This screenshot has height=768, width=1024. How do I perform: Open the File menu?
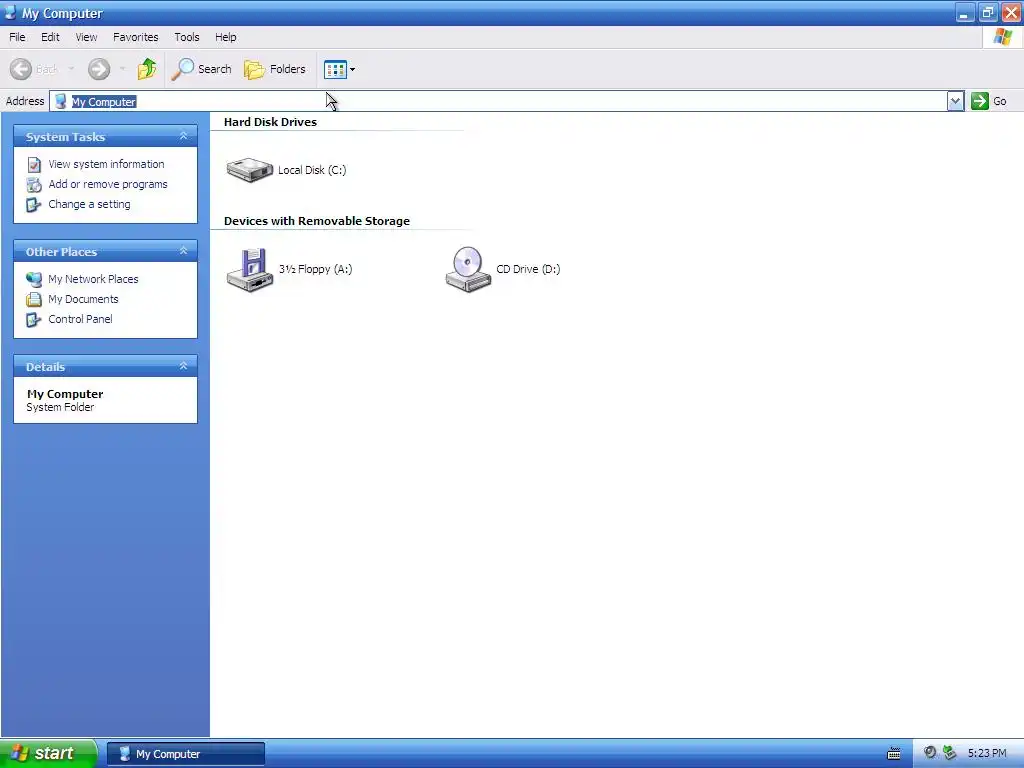point(17,37)
